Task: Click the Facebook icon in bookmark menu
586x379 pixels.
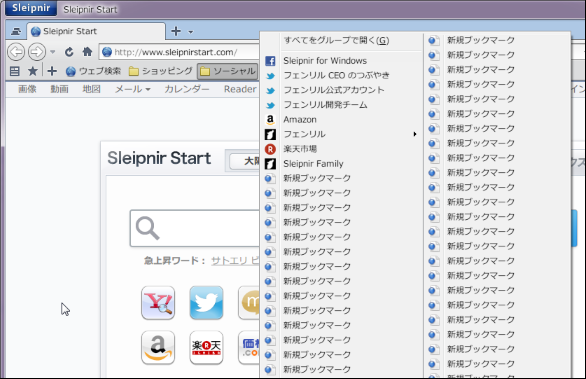Action: pyautogui.click(x=270, y=61)
